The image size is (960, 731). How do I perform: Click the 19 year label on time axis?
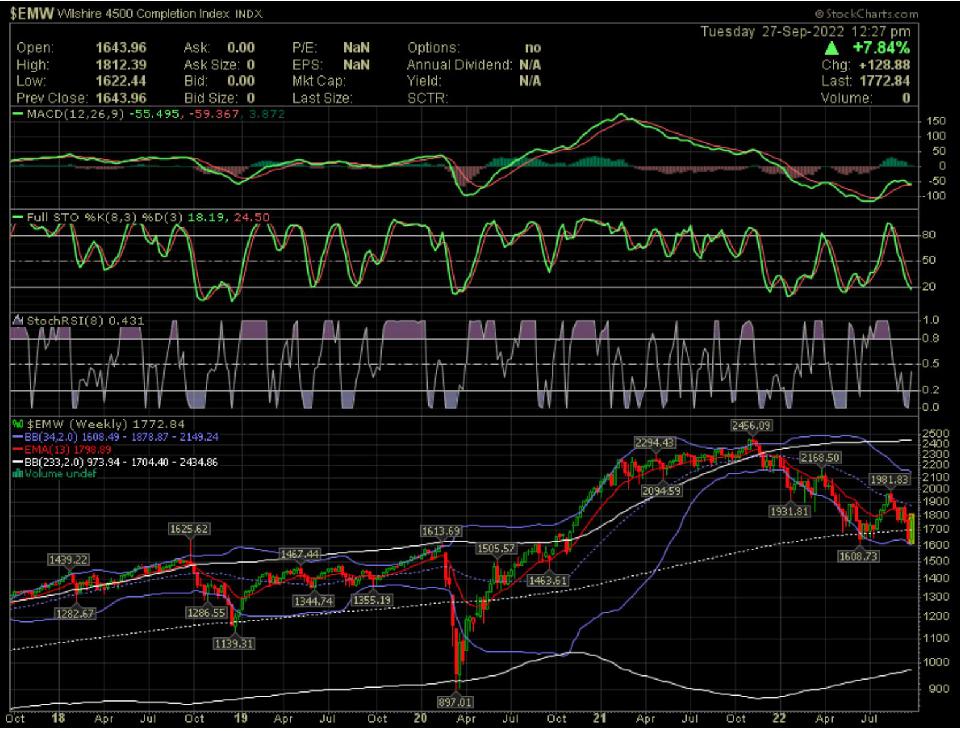240,718
